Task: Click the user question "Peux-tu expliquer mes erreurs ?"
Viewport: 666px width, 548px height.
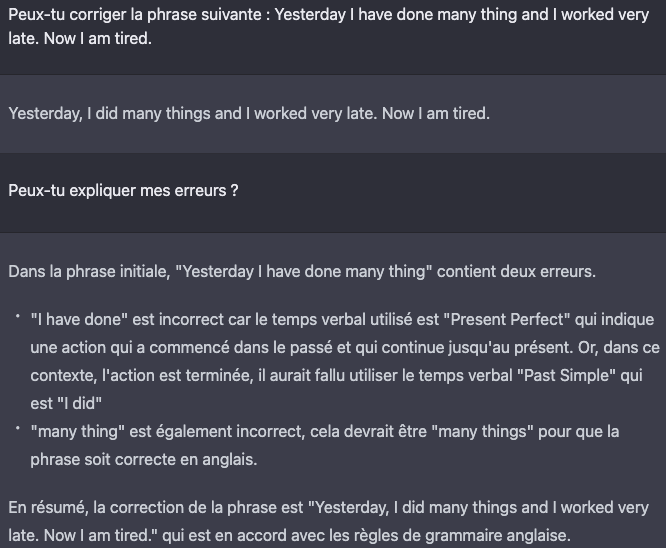Action: click(123, 190)
